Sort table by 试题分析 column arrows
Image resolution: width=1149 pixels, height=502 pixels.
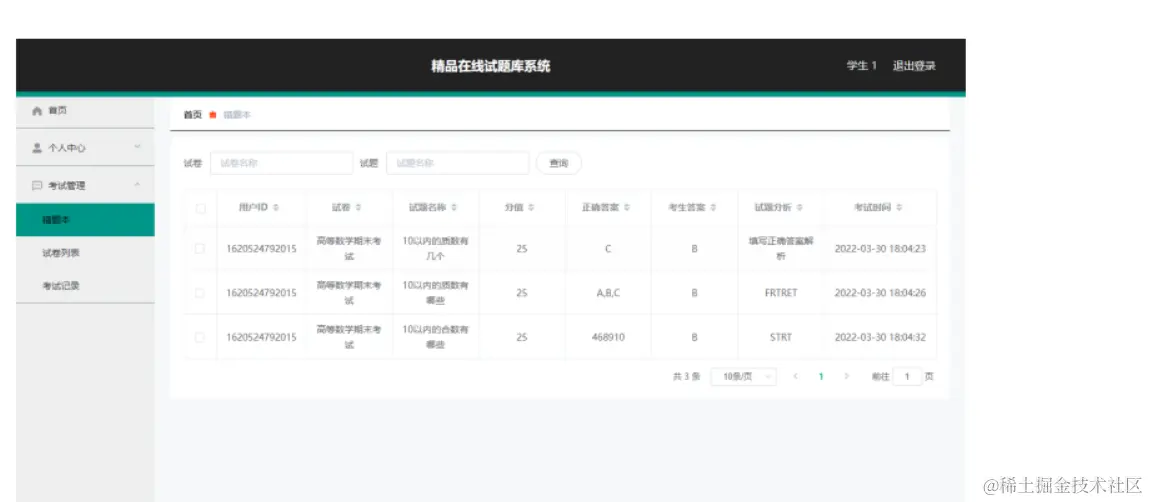(799, 208)
